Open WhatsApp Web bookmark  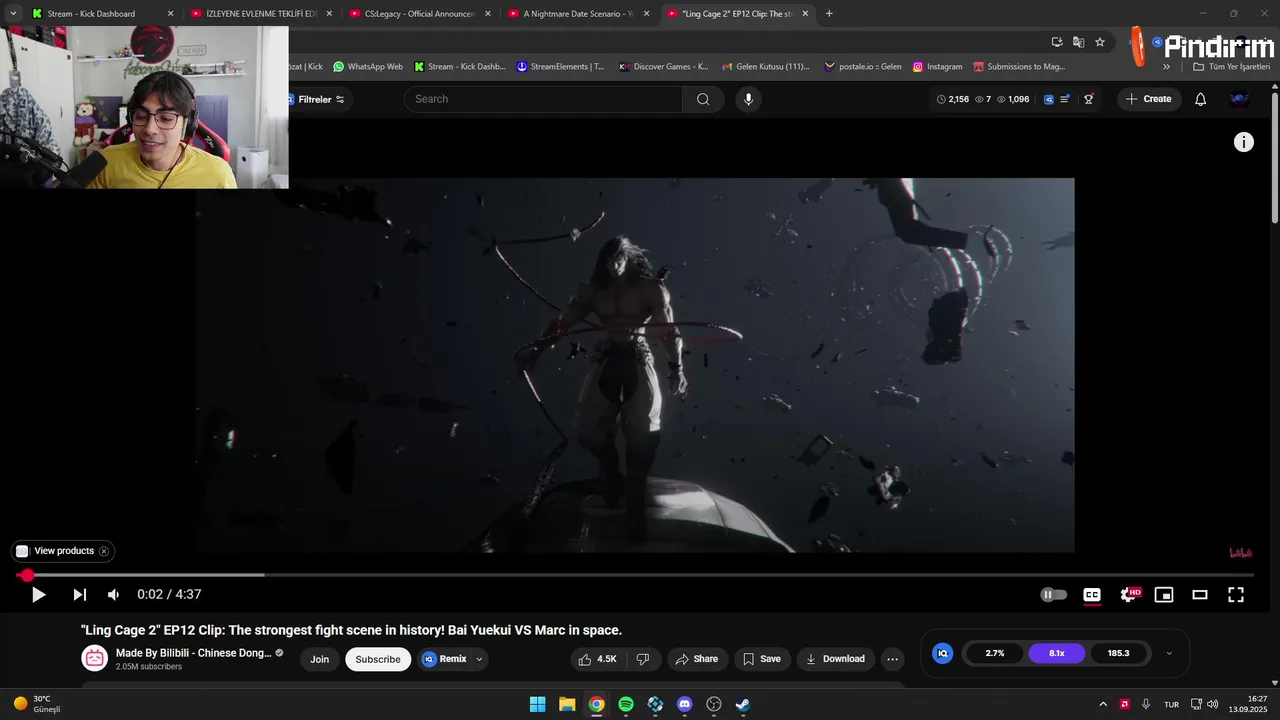(368, 67)
